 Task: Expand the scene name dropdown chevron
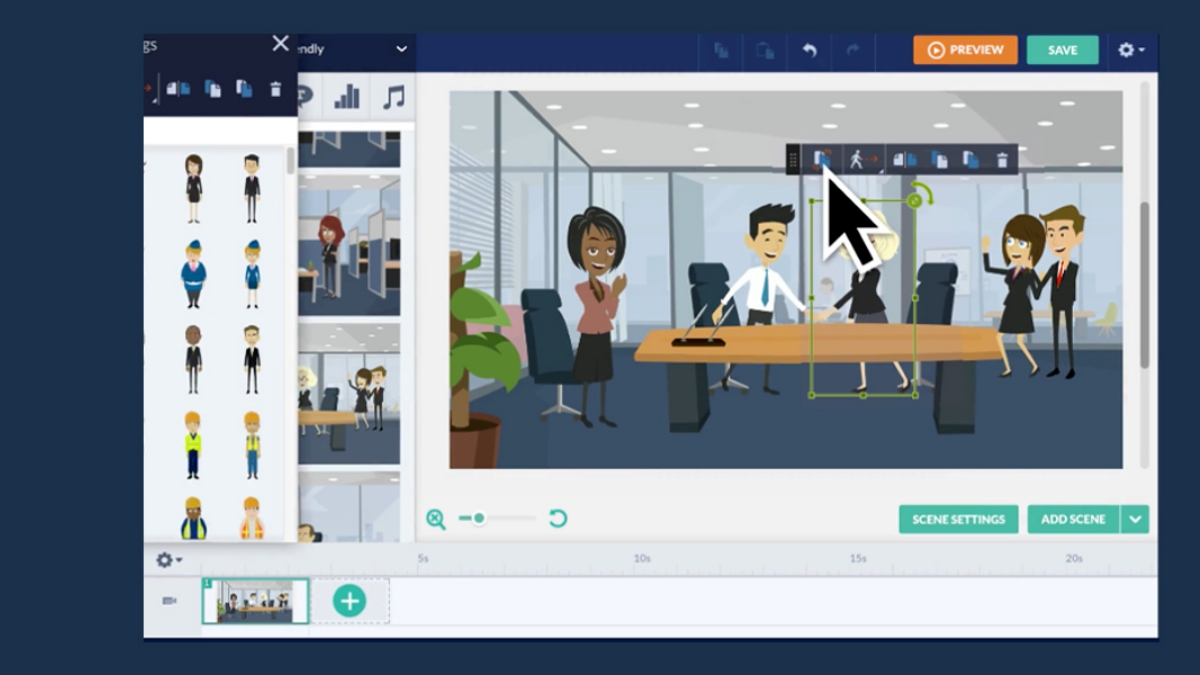click(401, 48)
